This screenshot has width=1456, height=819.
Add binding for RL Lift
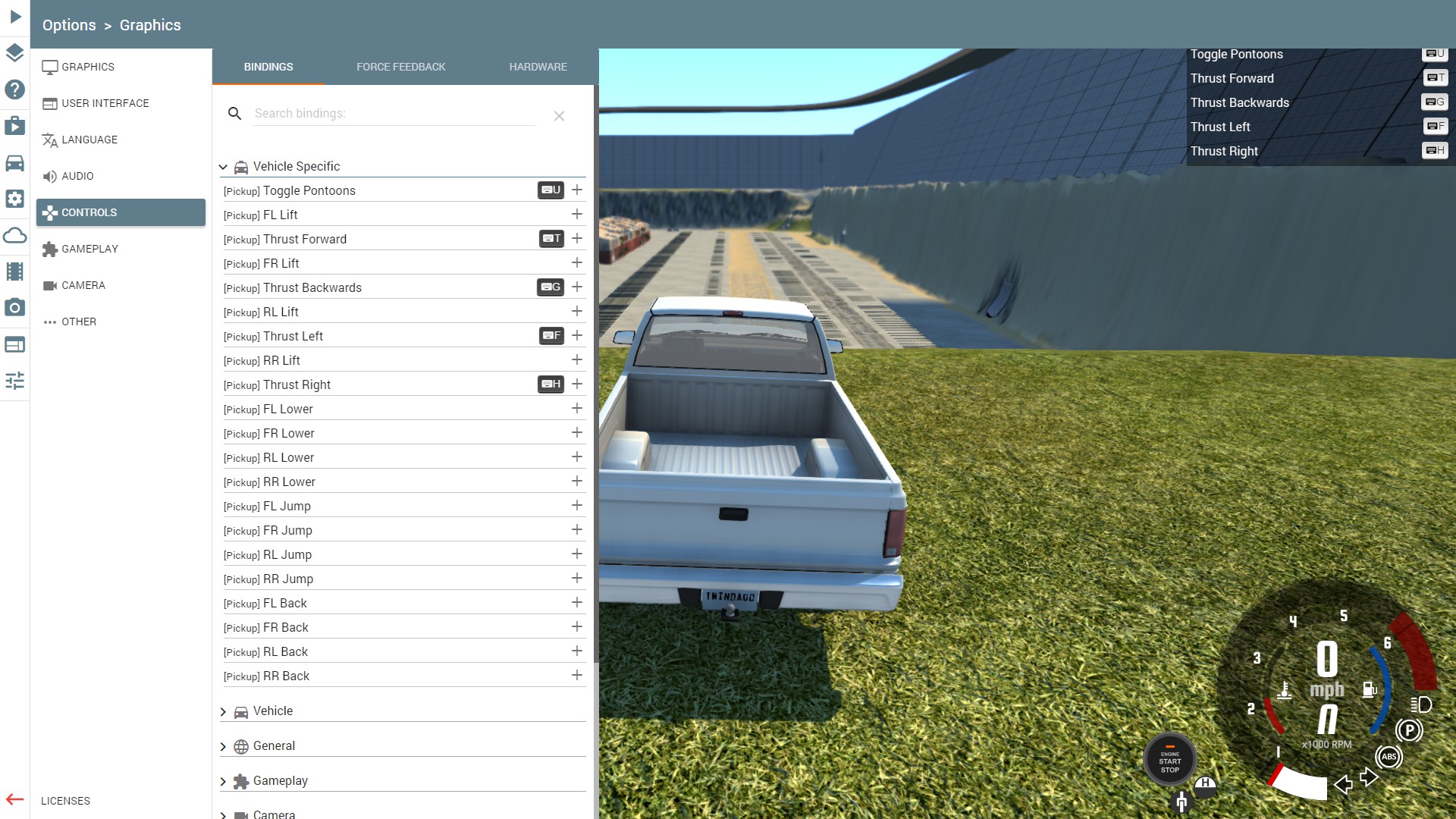(x=577, y=312)
